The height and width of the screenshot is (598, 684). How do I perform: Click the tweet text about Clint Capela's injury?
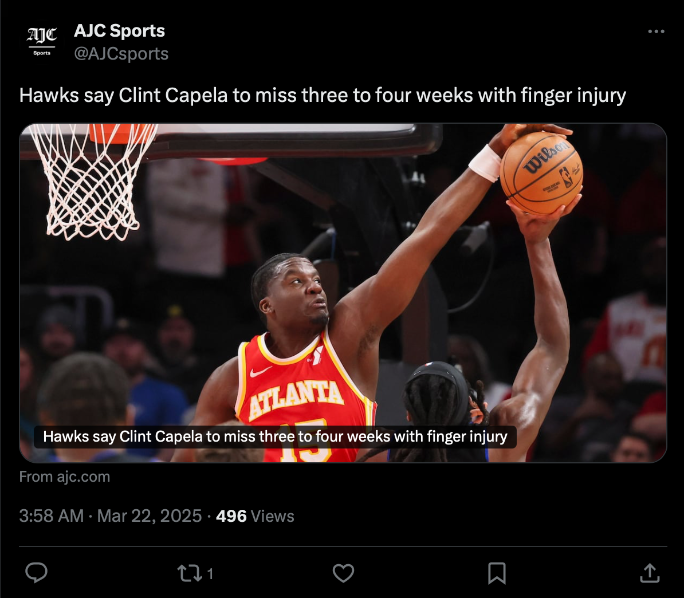pos(322,95)
